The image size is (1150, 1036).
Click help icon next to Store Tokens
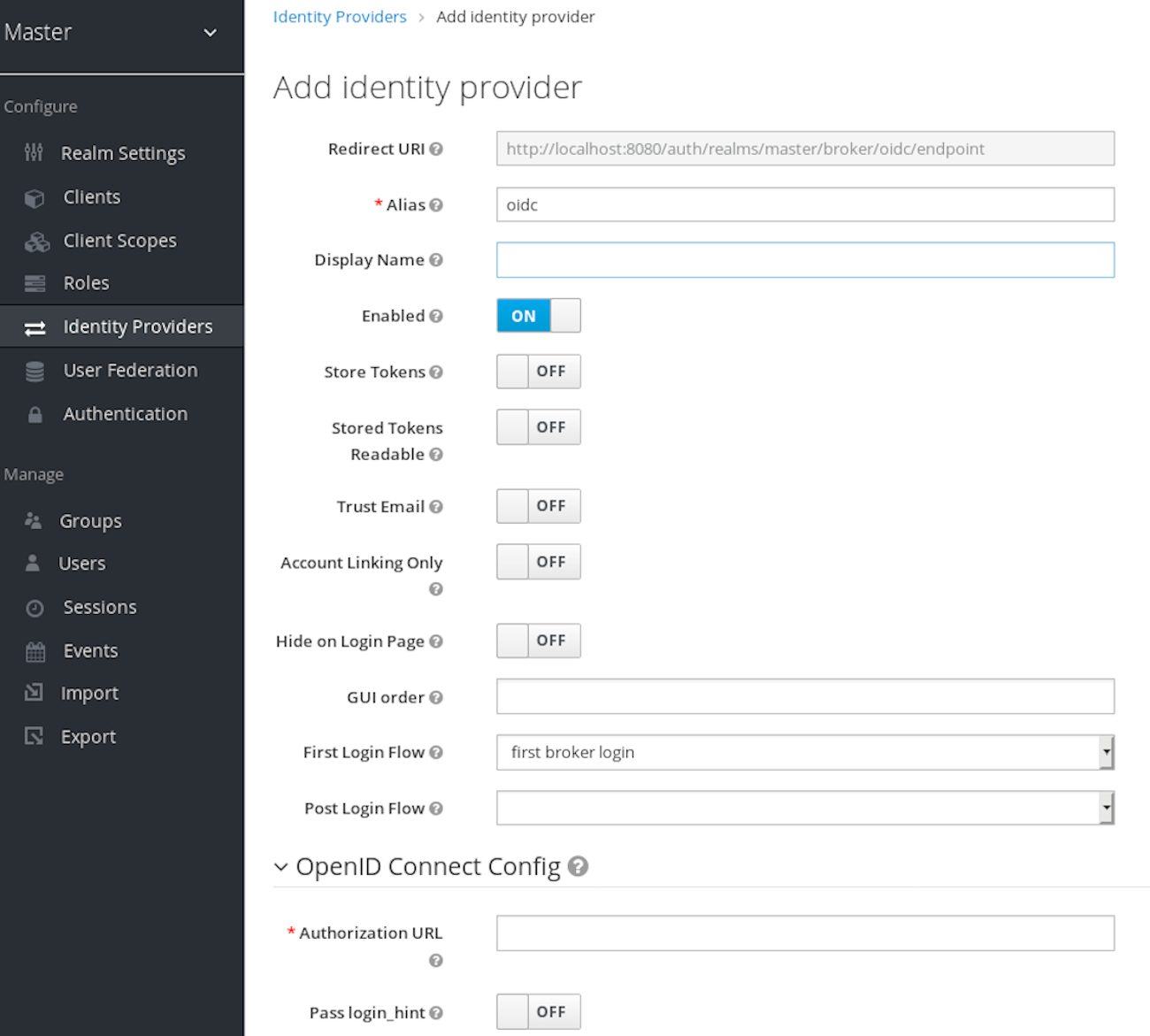click(436, 372)
